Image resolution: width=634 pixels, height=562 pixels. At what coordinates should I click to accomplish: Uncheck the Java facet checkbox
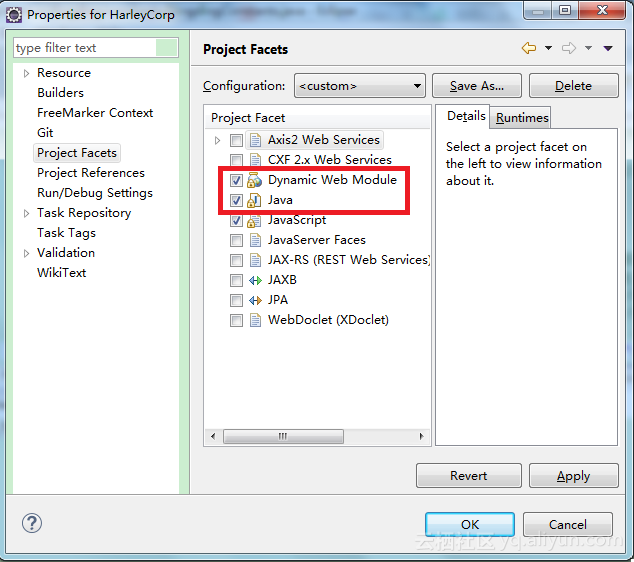[x=236, y=200]
